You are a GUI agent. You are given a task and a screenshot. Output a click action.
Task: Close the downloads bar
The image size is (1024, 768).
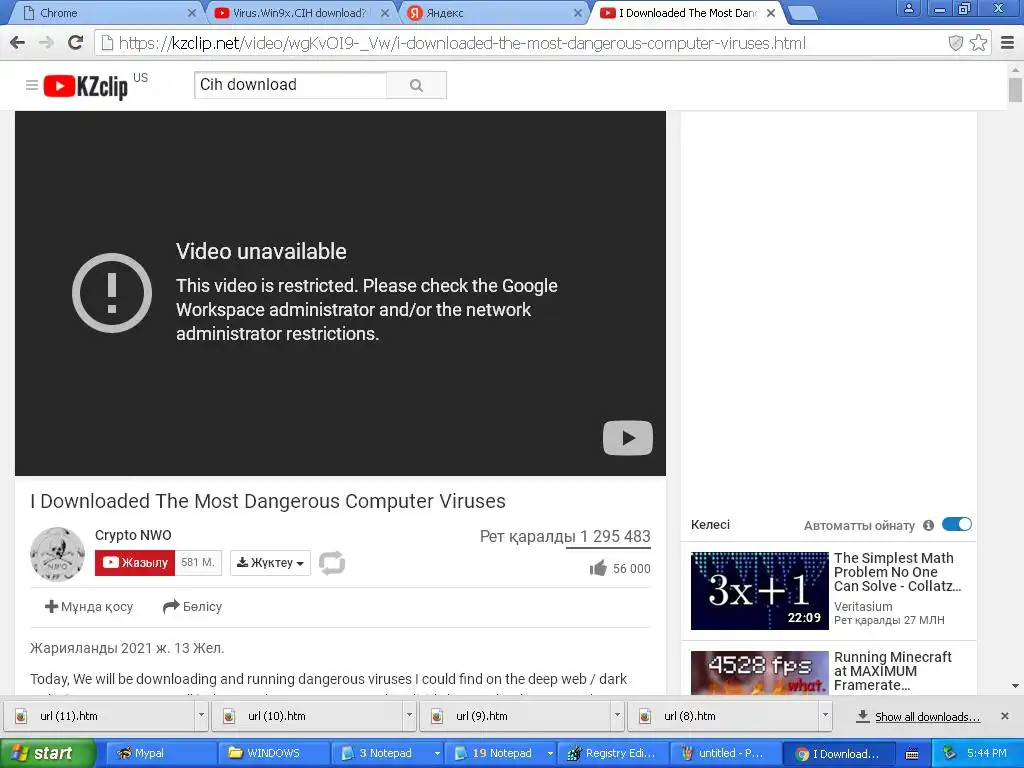click(x=1005, y=716)
